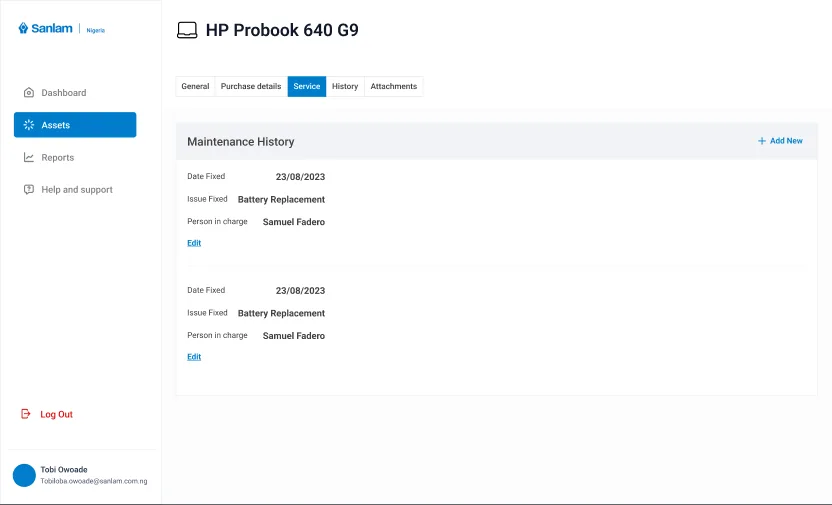This screenshot has height=505, width=832.
Task: Click the Tobiloba.owoade@sanlam.com.ng email
Action: 94,481
